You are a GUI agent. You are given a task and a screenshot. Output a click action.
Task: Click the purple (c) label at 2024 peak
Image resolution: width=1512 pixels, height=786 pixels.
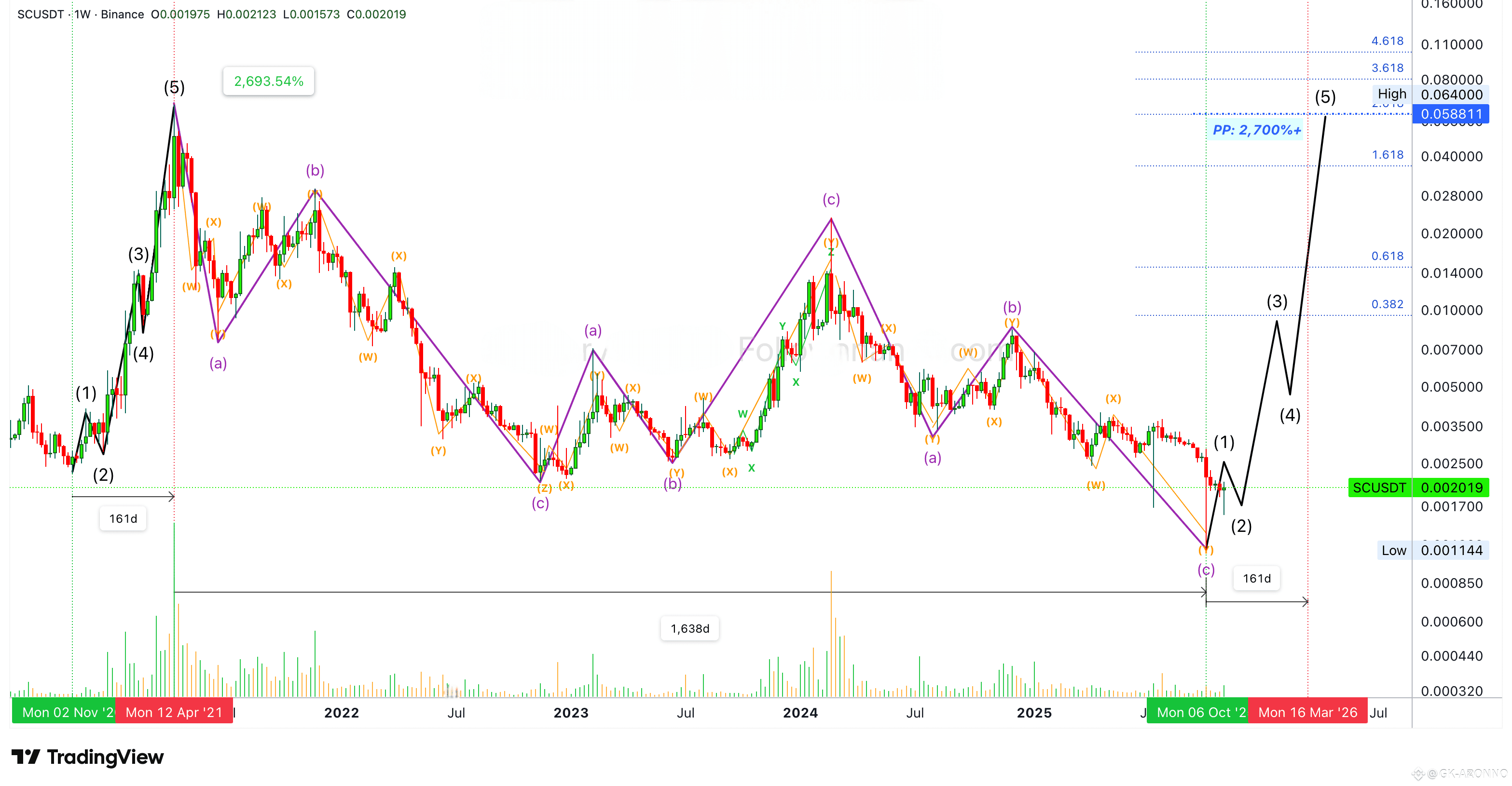tap(831, 200)
